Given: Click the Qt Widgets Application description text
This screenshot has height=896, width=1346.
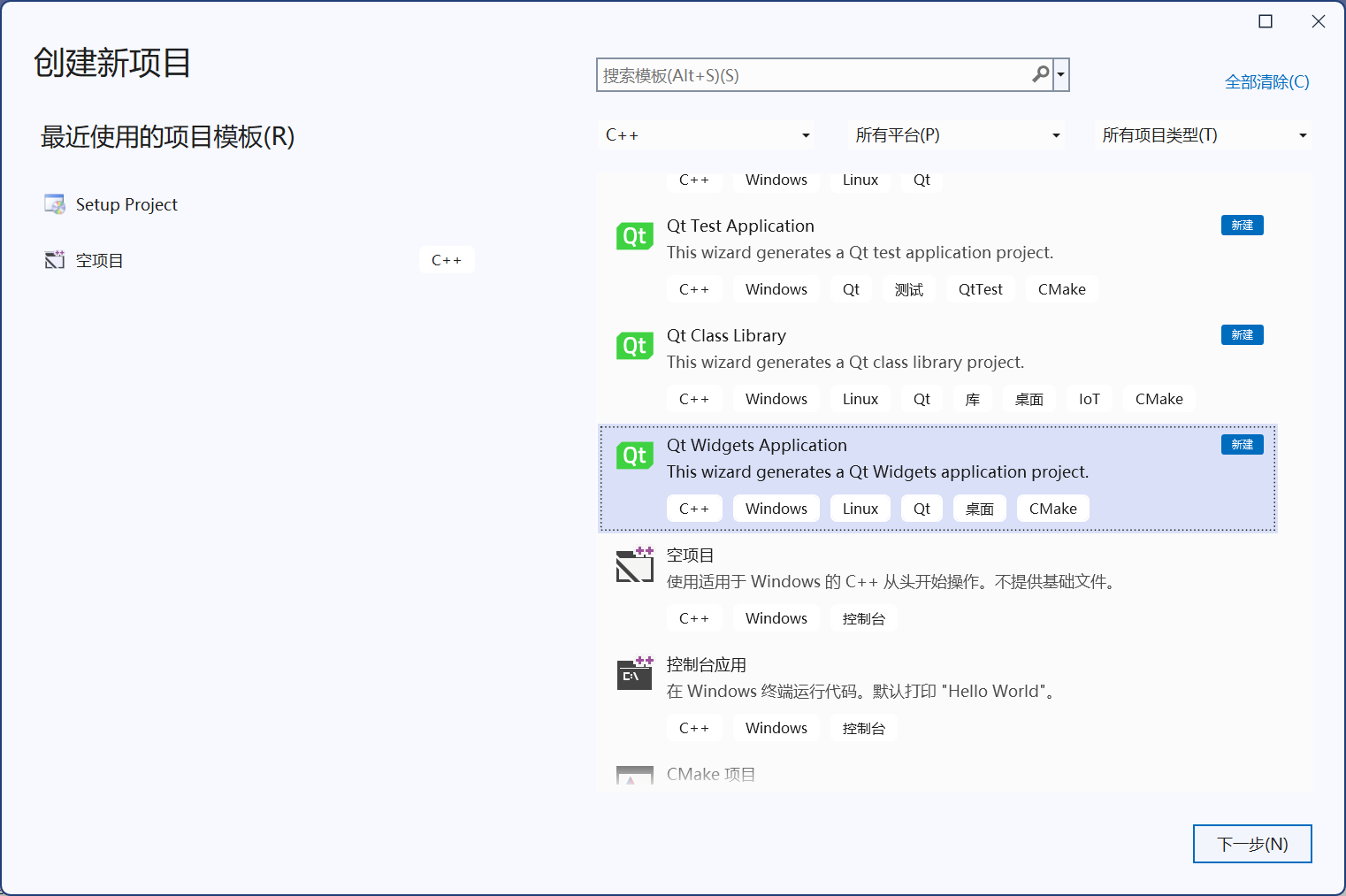Looking at the screenshot, I should click(x=877, y=471).
